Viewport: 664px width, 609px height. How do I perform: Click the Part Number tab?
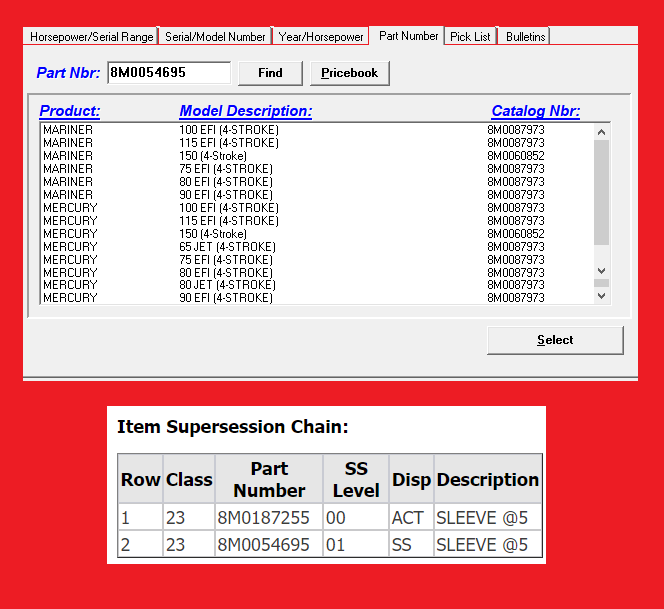tap(408, 36)
